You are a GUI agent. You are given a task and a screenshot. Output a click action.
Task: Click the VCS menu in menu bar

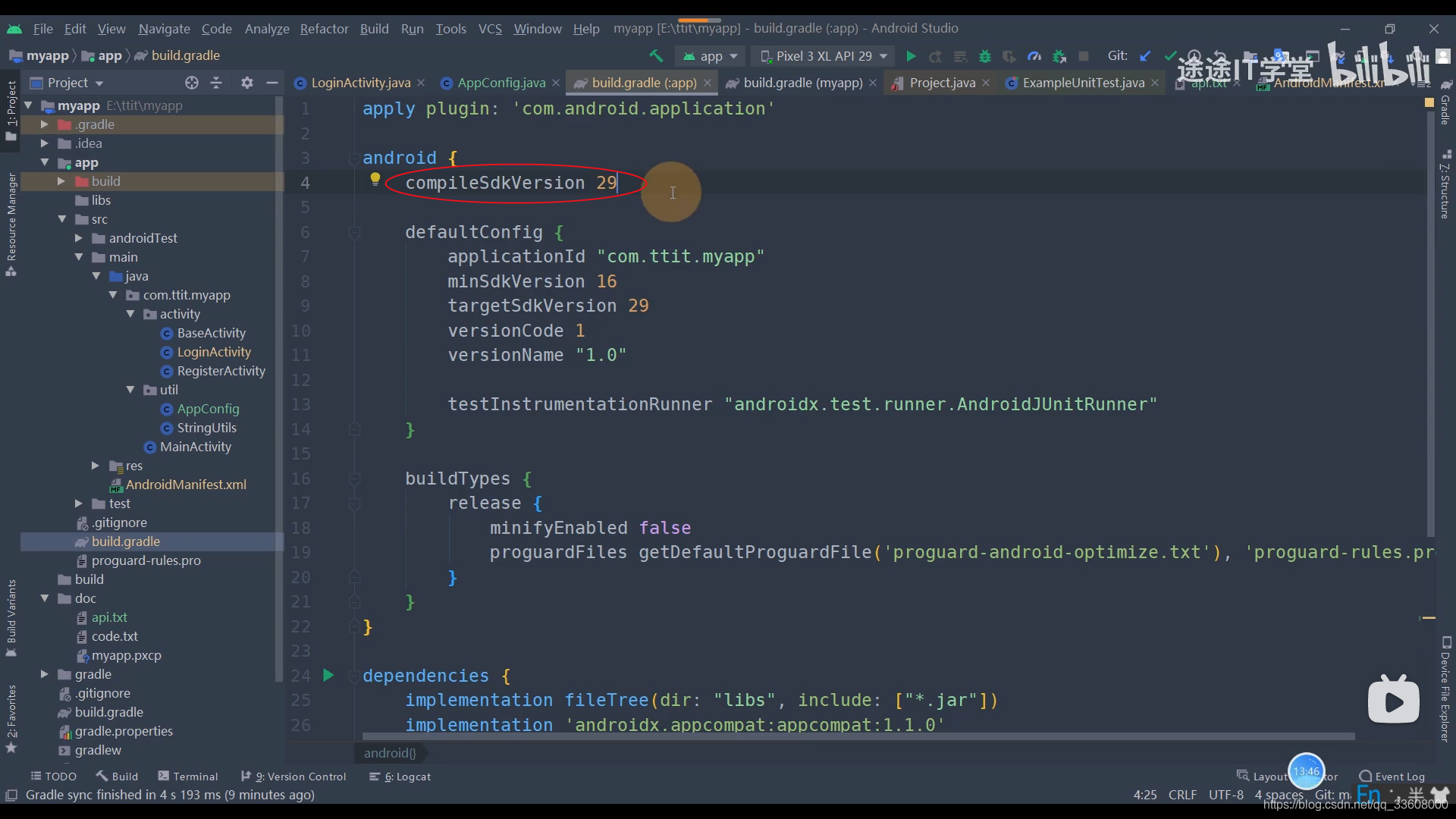[490, 28]
